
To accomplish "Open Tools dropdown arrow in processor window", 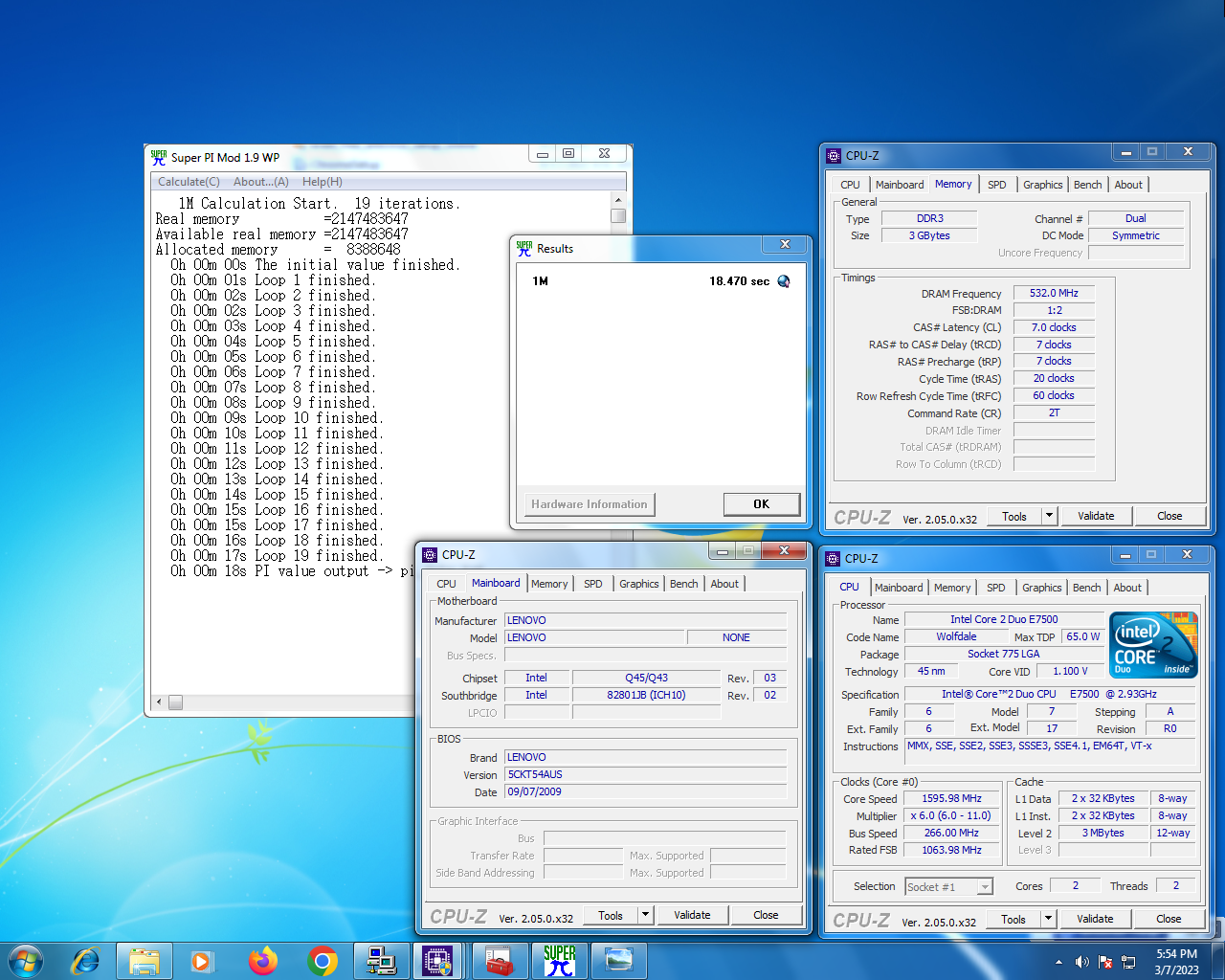I will pos(1048,919).
